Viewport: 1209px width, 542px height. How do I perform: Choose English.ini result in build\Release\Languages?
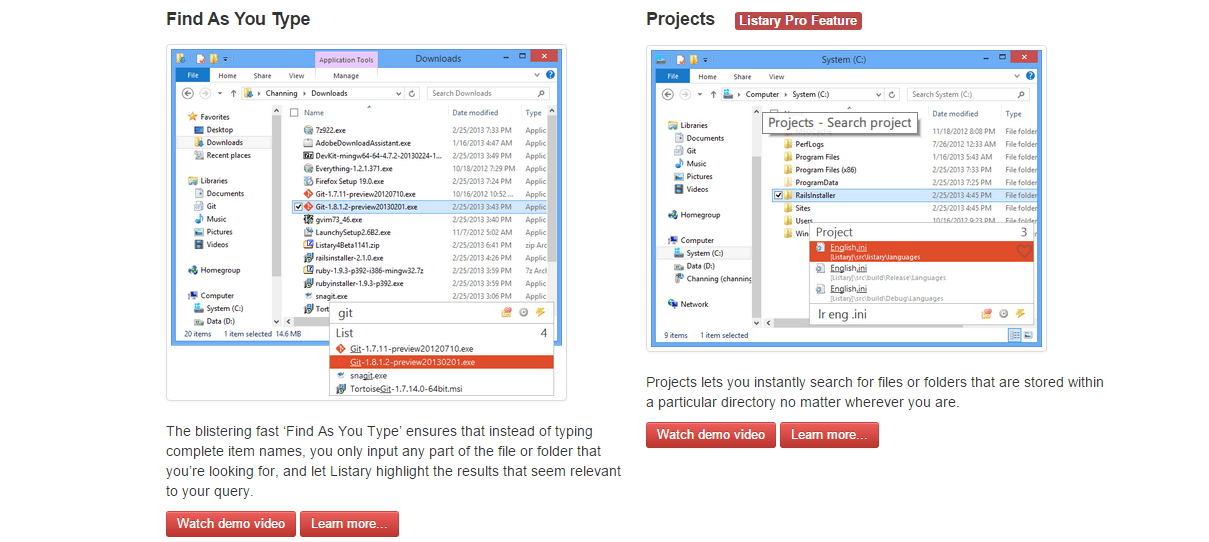924,271
